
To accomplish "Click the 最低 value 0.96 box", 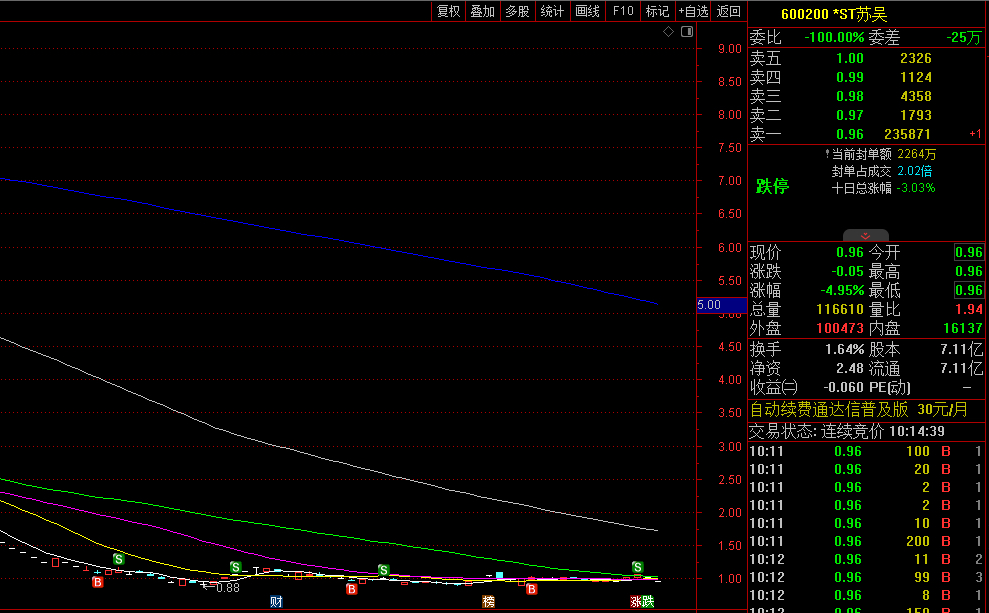I will click(x=969, y=290).
